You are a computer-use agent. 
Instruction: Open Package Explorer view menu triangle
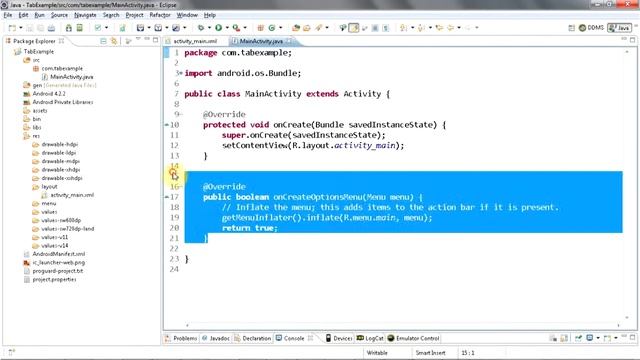(138, 40)
